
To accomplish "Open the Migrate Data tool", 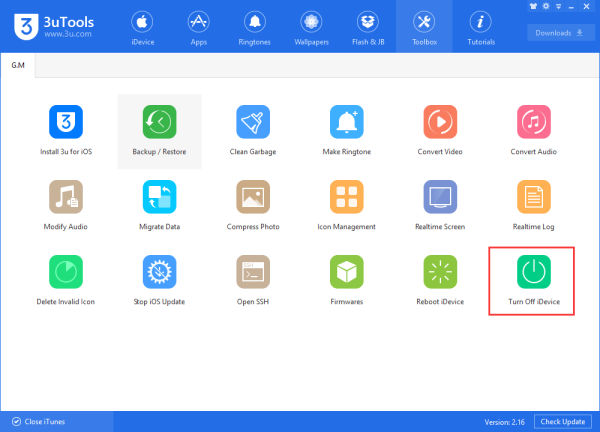I will pos(159,197).
